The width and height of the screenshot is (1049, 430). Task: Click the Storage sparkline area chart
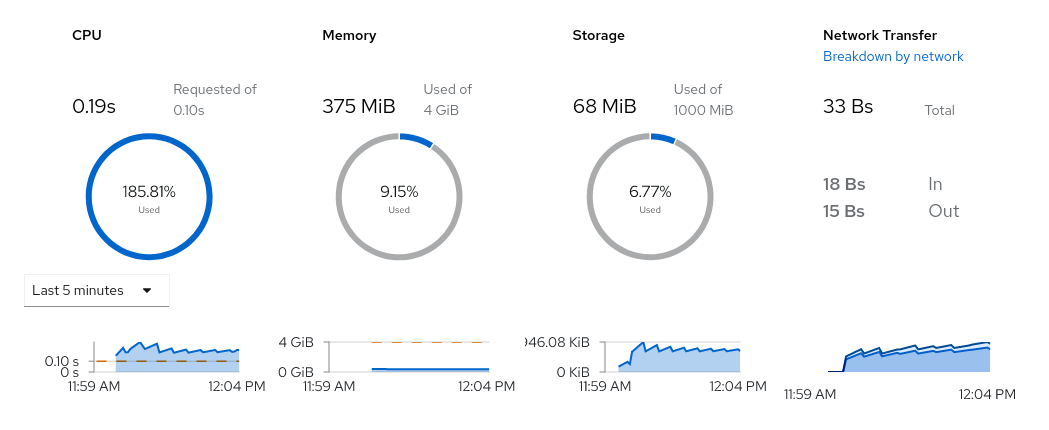[x=680, y=360]
